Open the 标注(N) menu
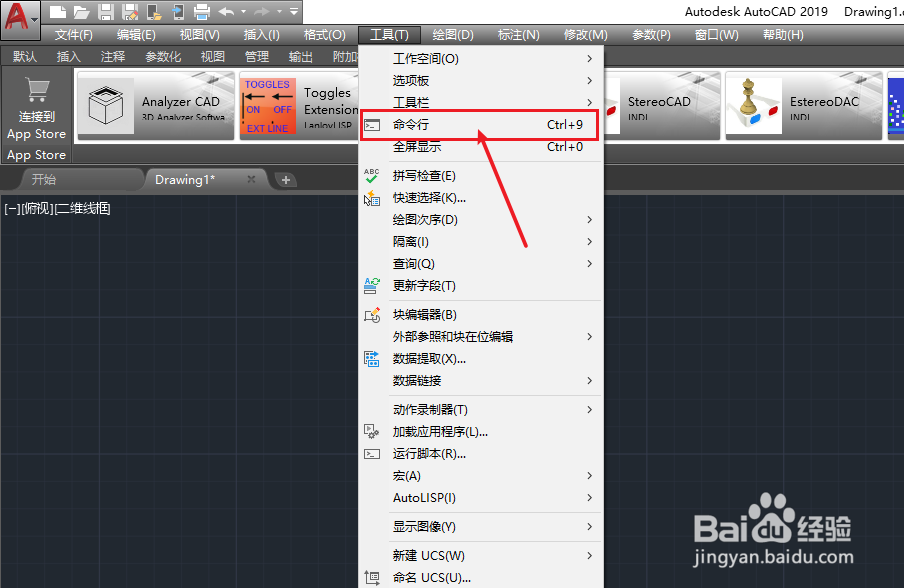 click(x=519, y=35)
